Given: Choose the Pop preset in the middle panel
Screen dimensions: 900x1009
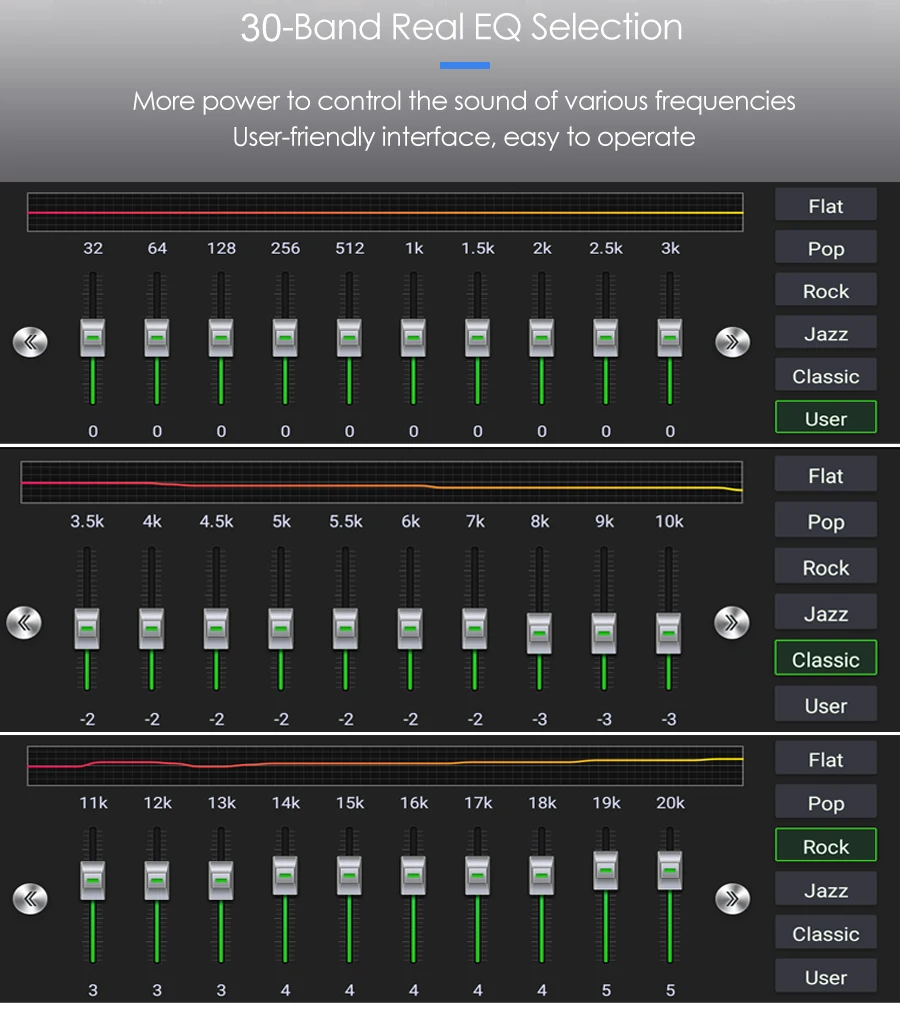Looking at the screenshot, I should pyautogui.click(x=825, y=520).
